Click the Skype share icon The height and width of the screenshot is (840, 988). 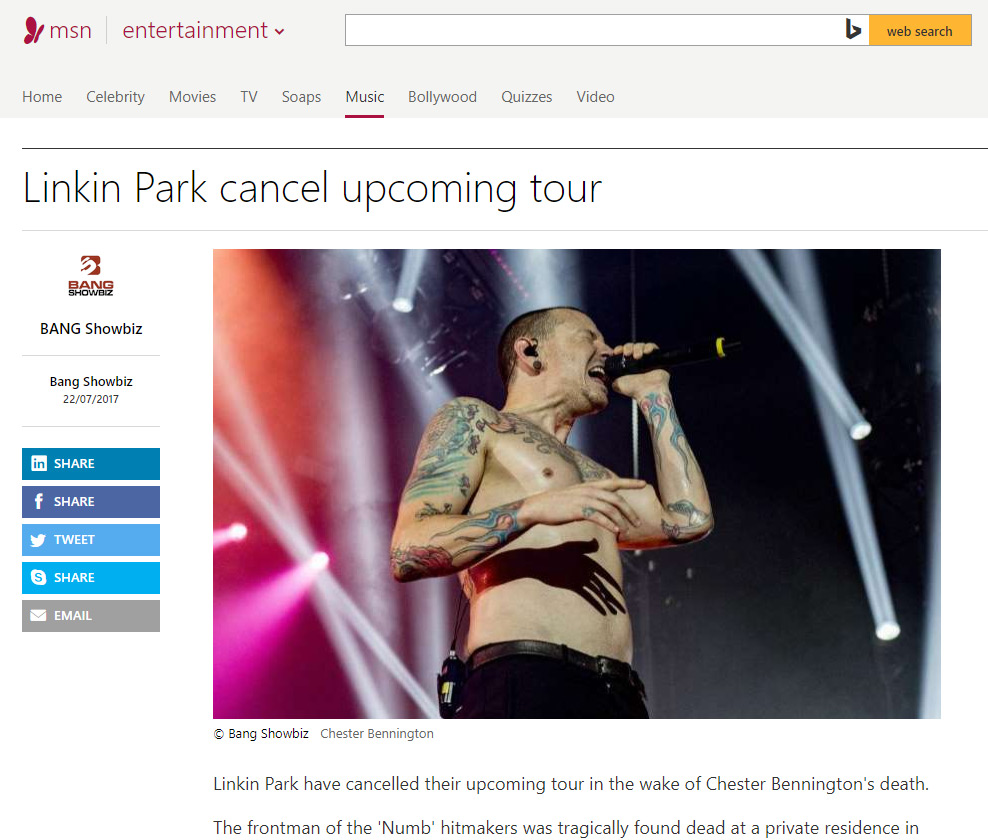pos(38,578)
